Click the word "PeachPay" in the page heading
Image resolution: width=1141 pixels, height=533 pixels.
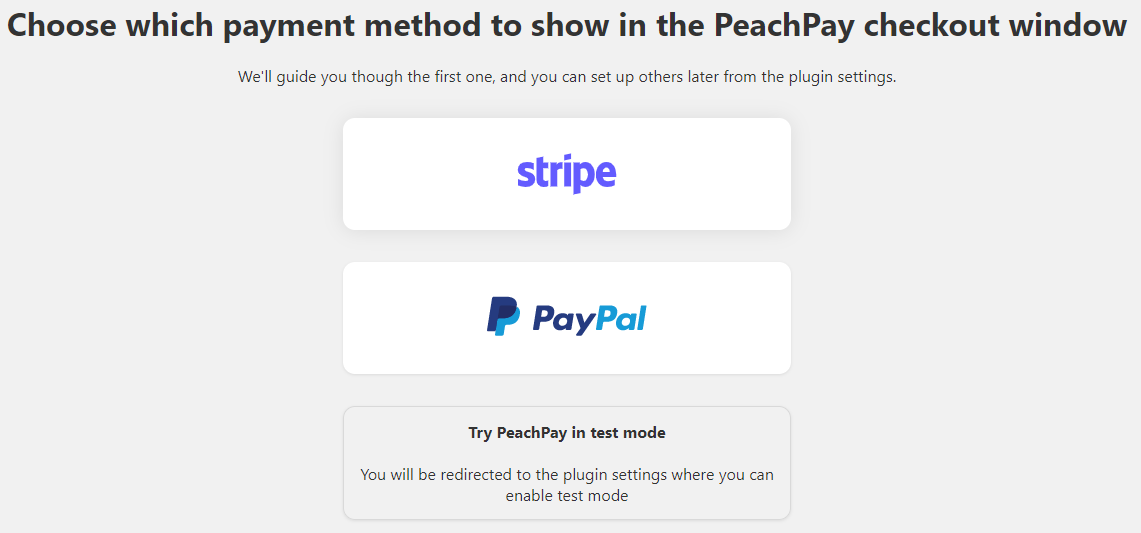tap(789, 26)
